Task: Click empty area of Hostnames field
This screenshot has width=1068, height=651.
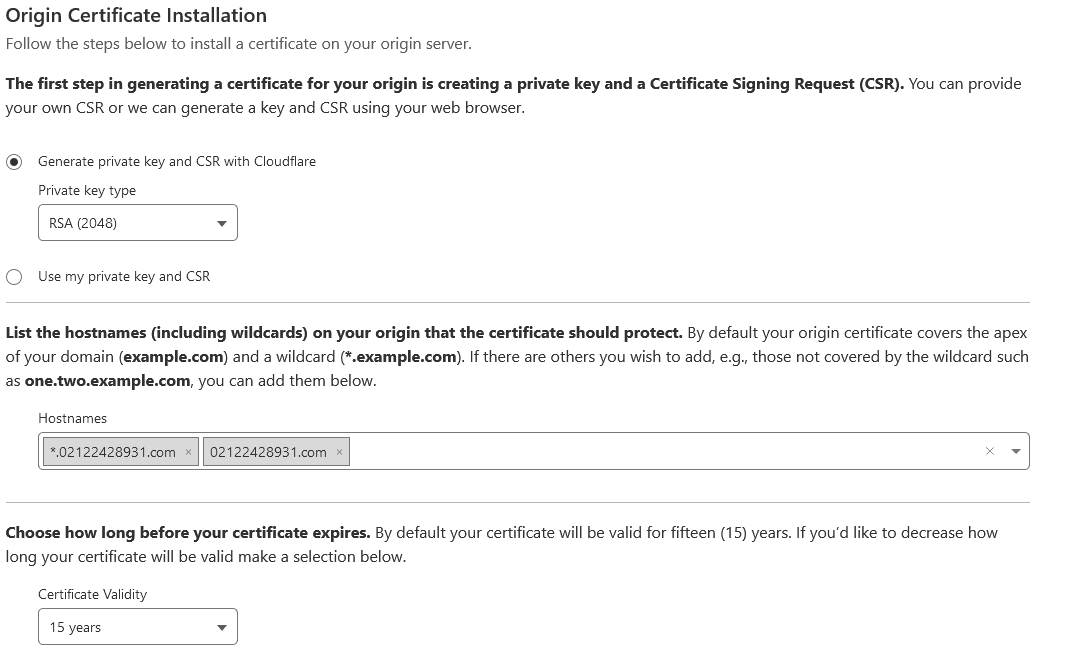Action: pyautogui.click(x=664, y=451)
